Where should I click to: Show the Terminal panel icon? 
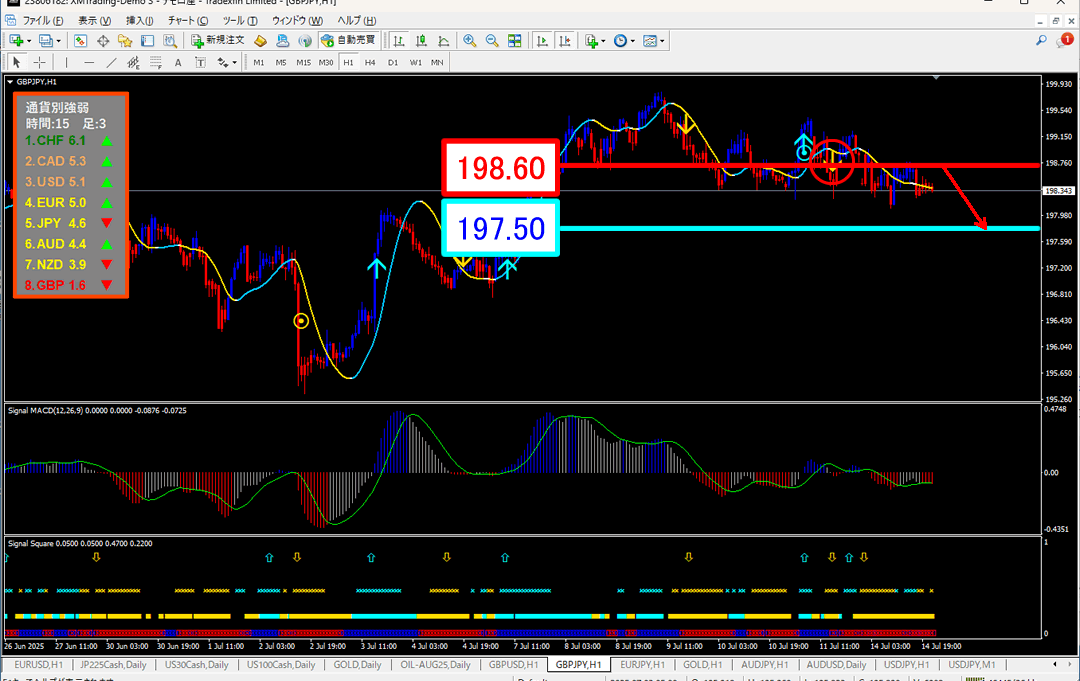click(147, 41)
